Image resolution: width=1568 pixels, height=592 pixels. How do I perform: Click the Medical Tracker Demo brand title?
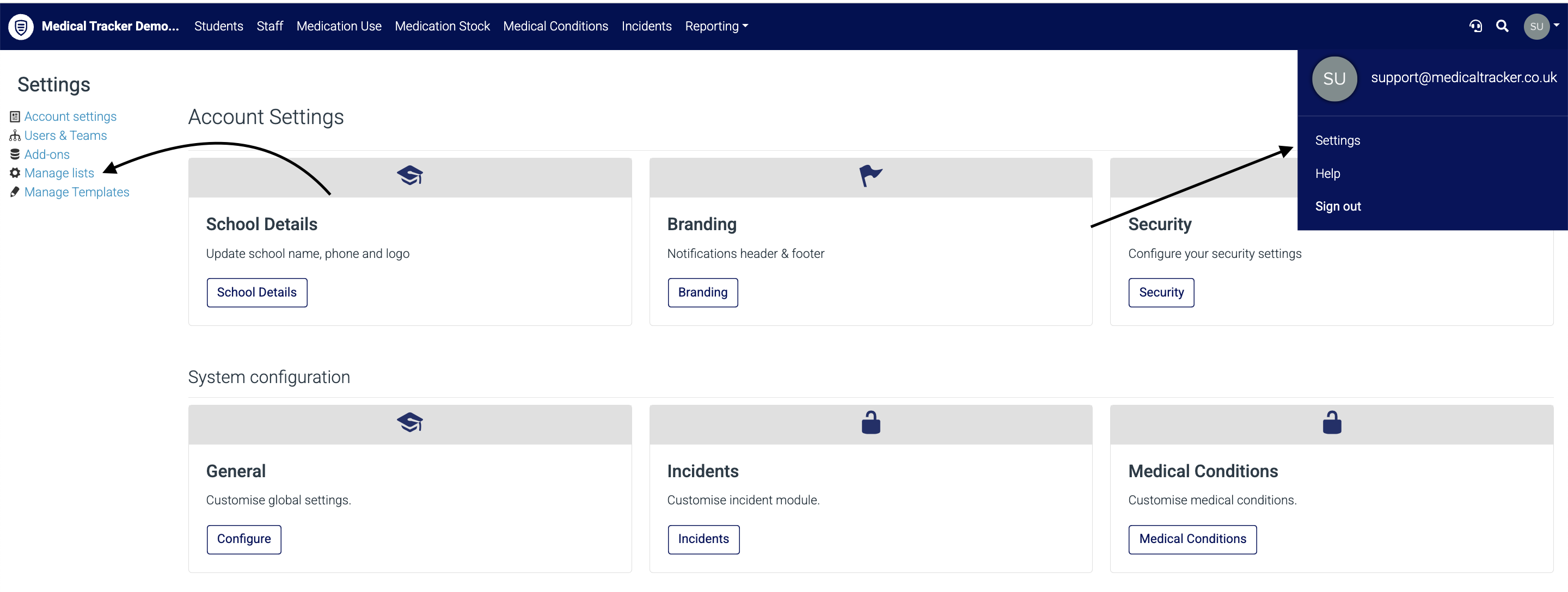coord(110,26)
